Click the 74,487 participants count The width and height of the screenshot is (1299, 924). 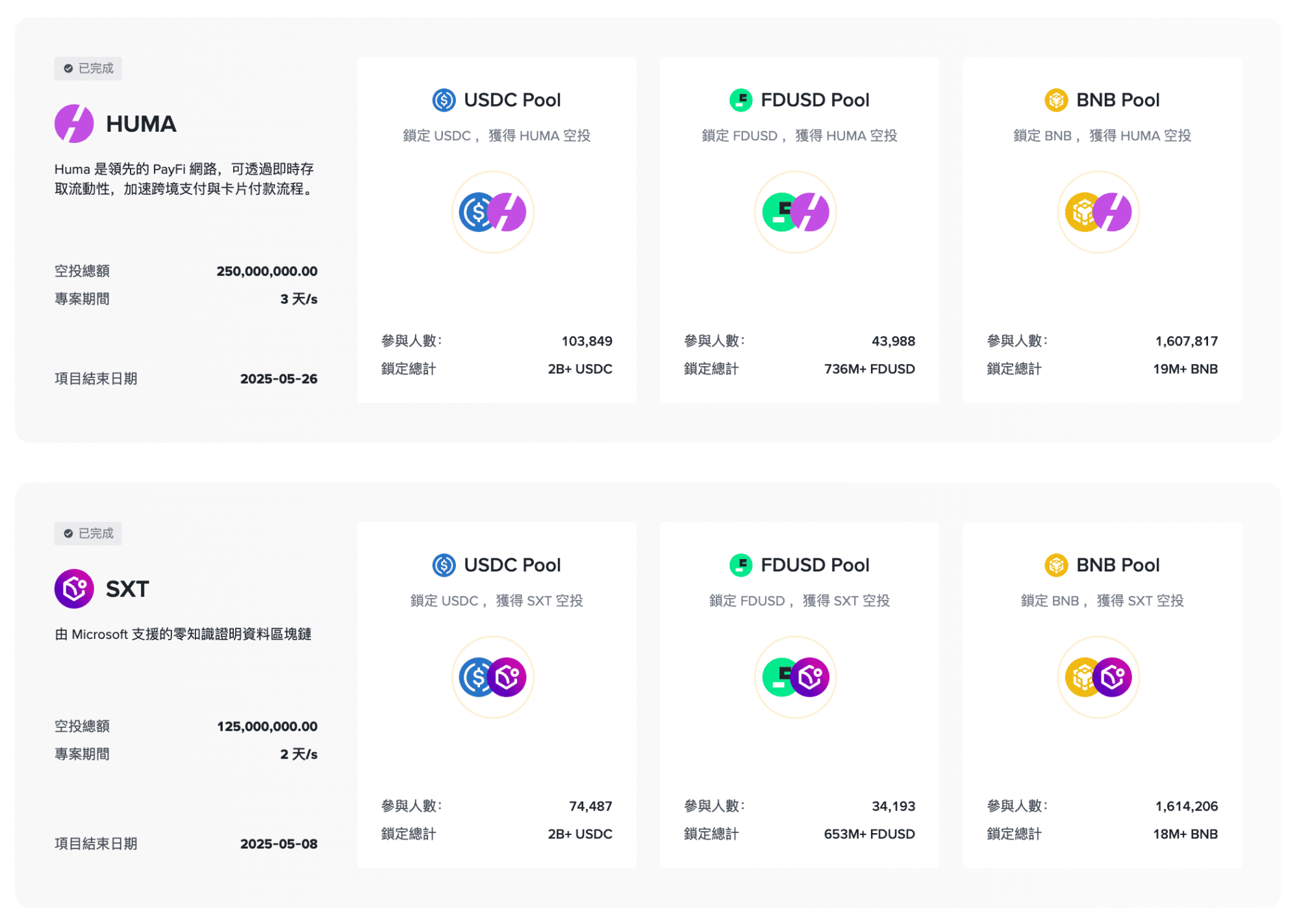590,806
